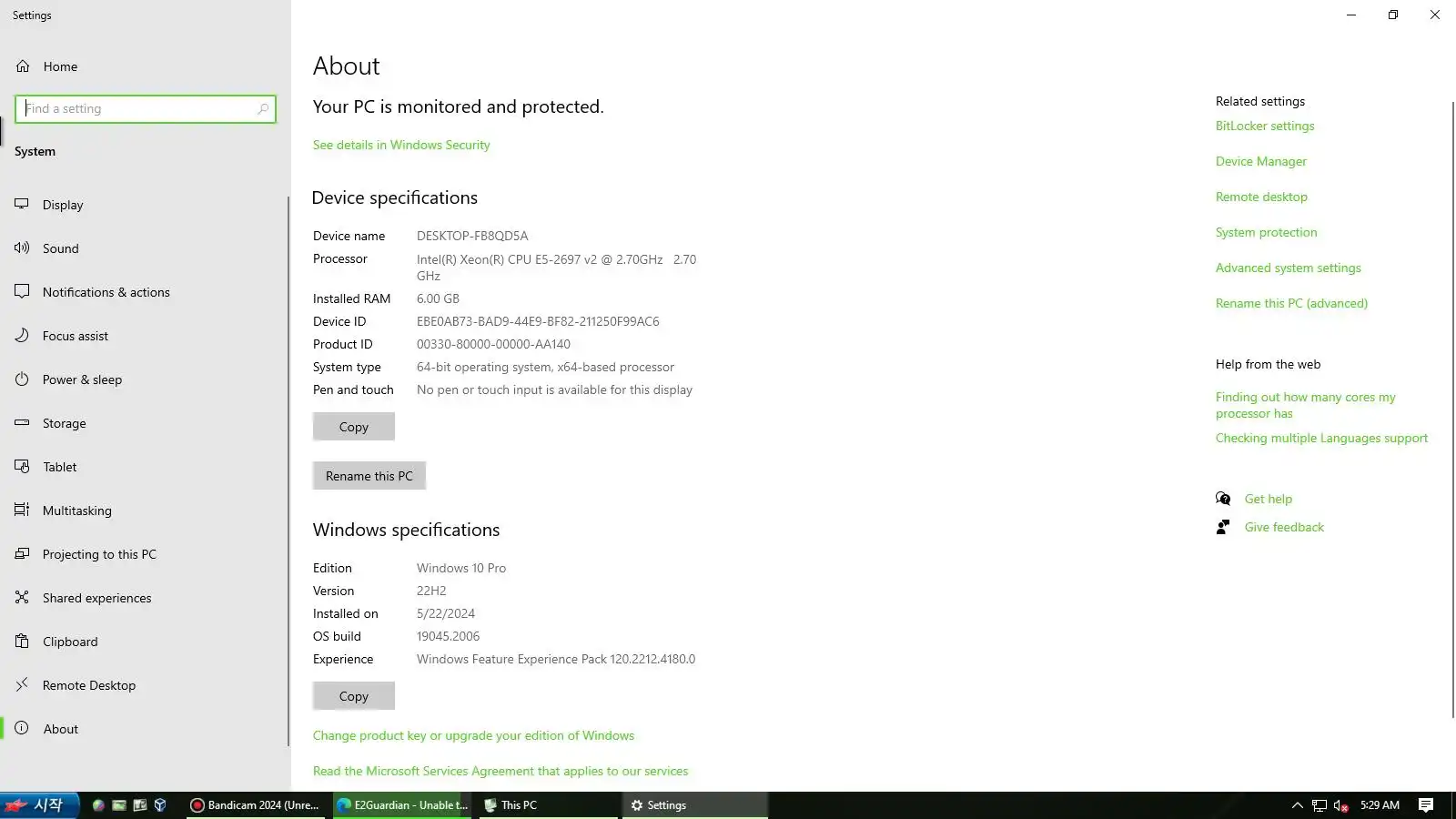This screenshot has height=819, width=1456.
Task: Click the OS build value 19045.2006
Action: [x=448, y=636]
